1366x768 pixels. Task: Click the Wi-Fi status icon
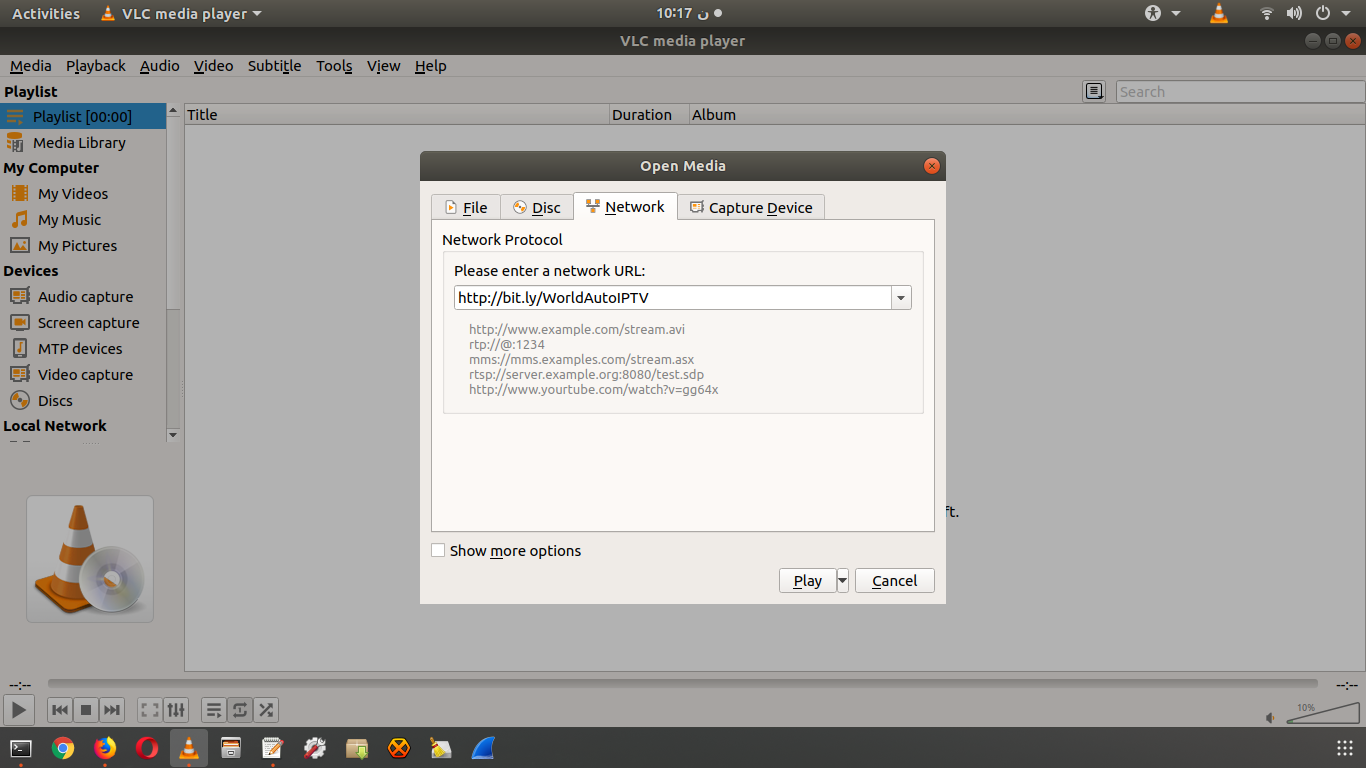click(1267, 13)
